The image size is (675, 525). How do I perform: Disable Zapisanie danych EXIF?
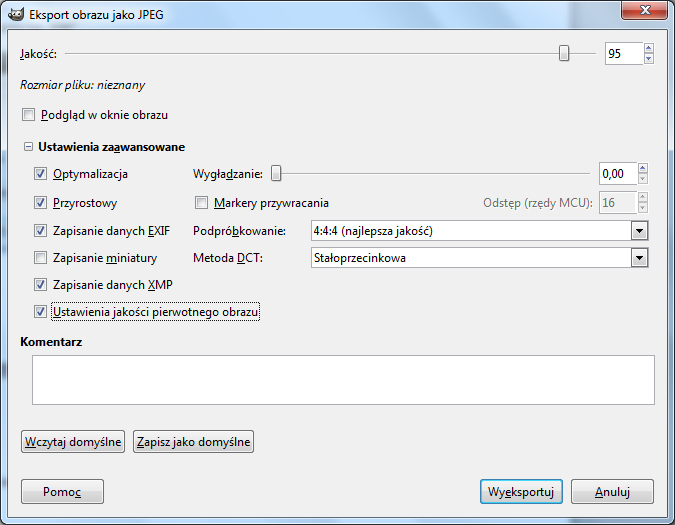(x=40, y=231)
